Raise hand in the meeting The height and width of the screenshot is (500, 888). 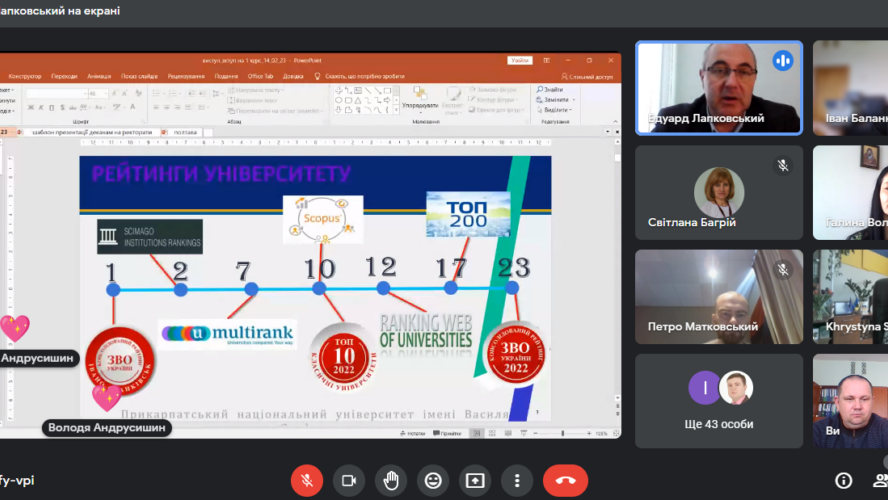(x=391, y=480)
